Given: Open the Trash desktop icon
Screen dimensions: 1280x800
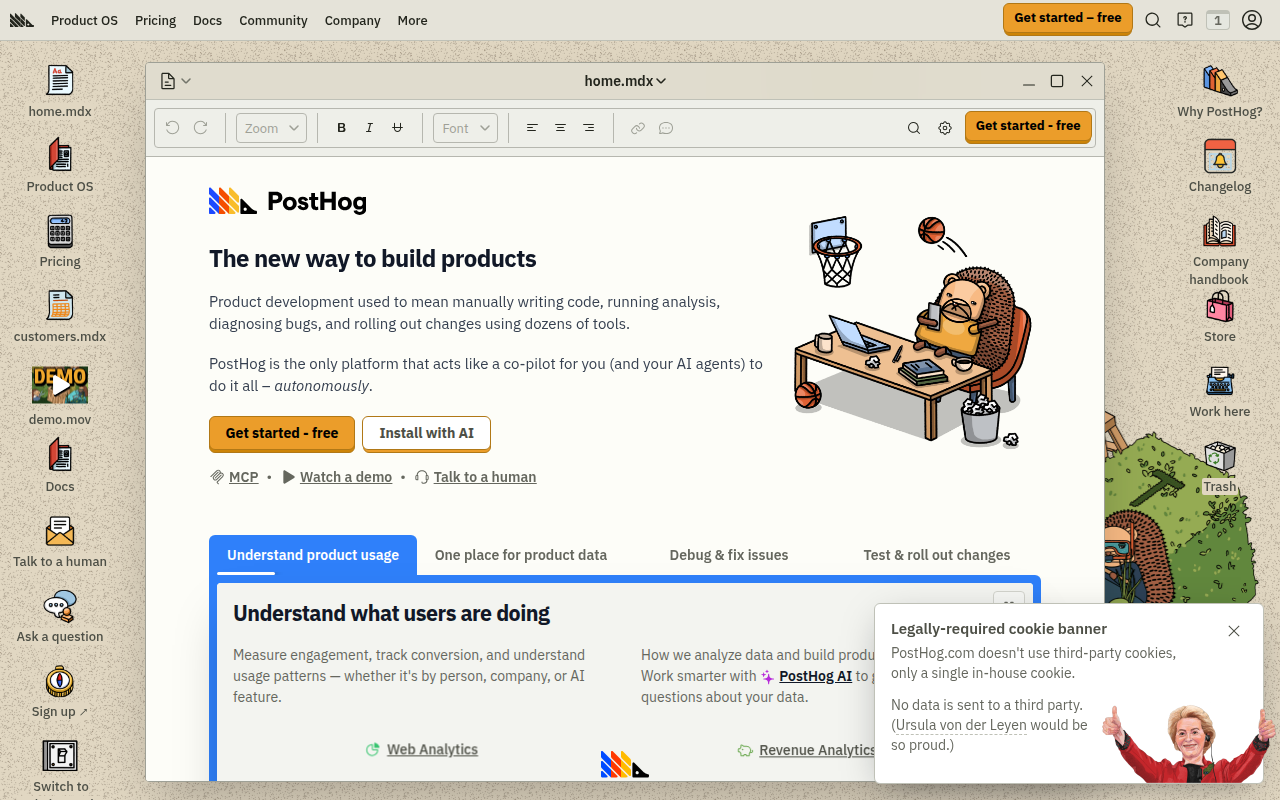Looking at the screenshot, I should tap(1220, 466).
